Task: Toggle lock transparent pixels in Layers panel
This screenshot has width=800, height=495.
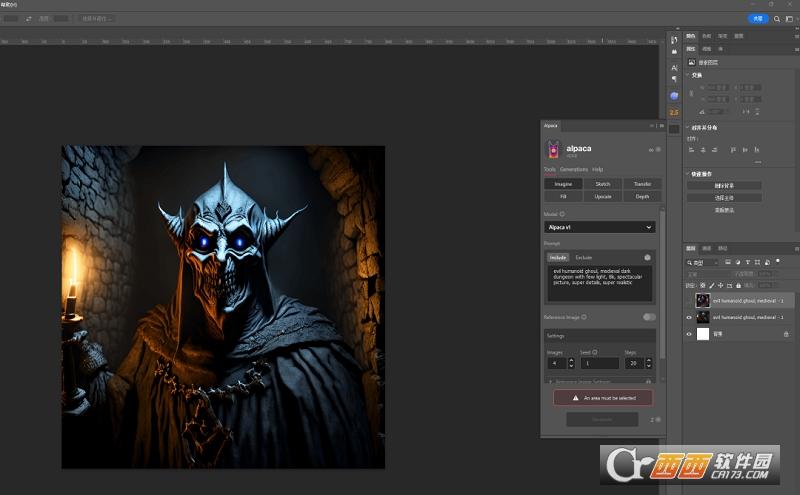Action: coord(703,285)
